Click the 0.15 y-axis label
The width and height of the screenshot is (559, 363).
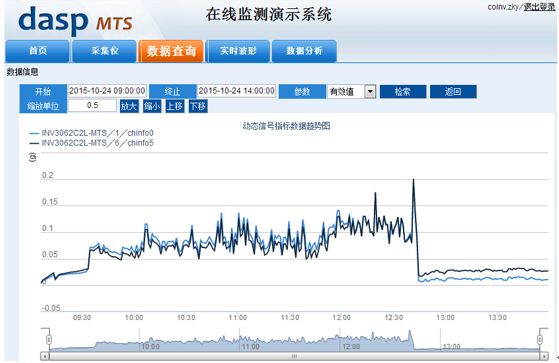(x=50, y=202)
